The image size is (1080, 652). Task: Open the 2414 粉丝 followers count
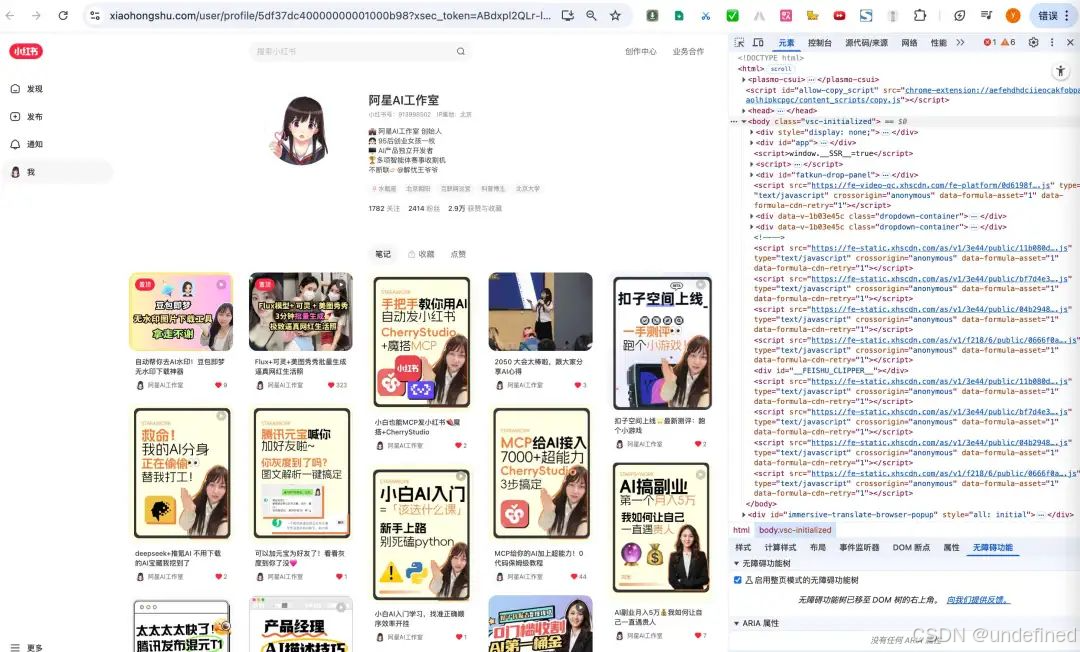tap(424, 208)
